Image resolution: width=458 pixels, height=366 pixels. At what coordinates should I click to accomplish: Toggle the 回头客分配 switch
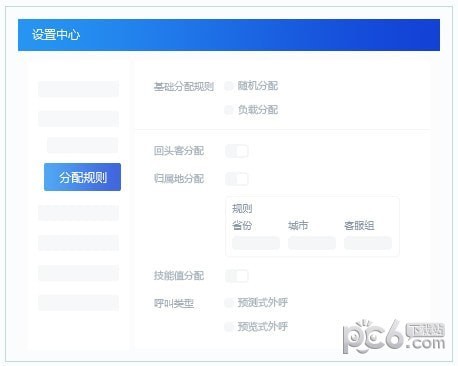coord(237,151)
